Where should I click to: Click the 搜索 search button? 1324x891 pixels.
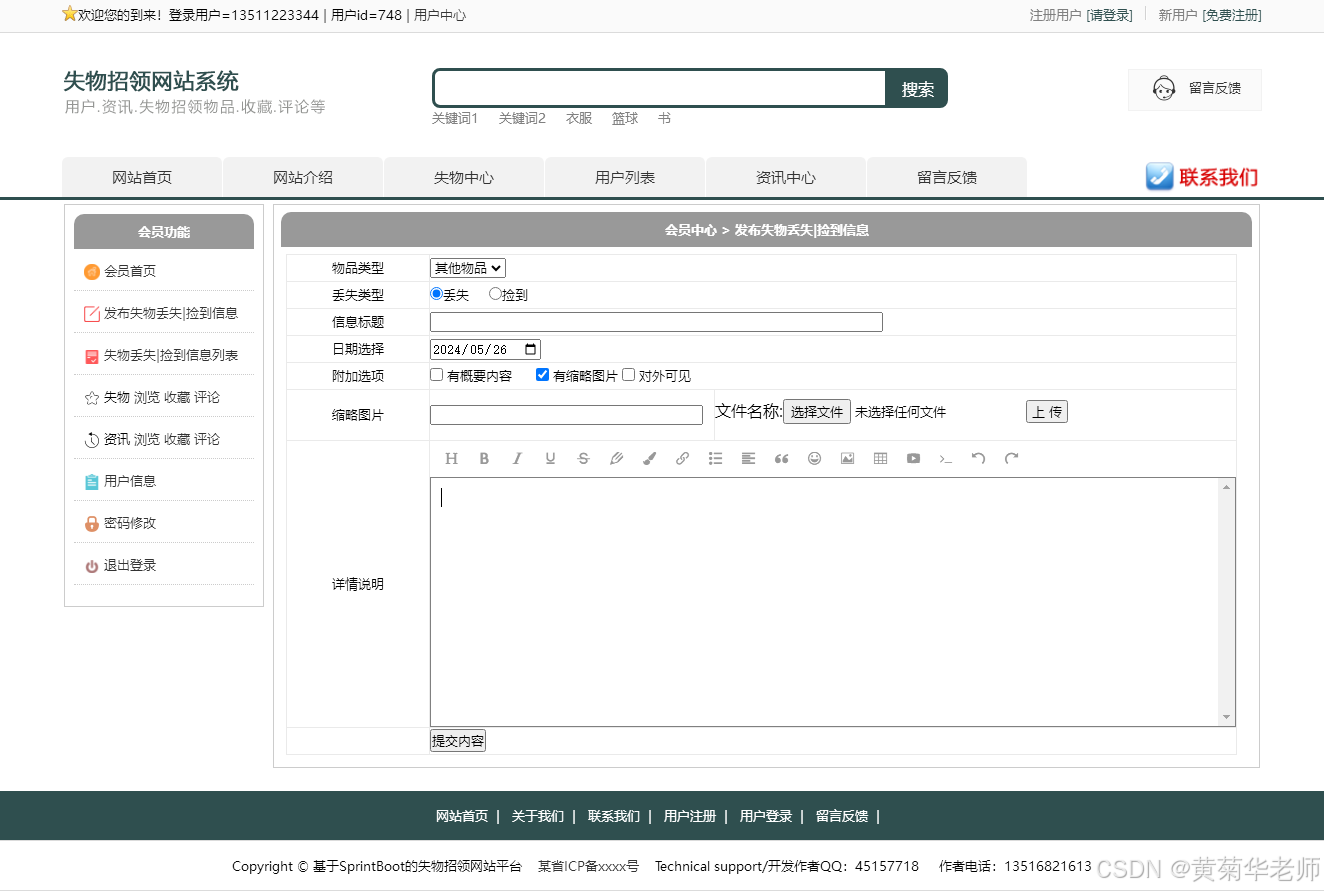(917, 88)
